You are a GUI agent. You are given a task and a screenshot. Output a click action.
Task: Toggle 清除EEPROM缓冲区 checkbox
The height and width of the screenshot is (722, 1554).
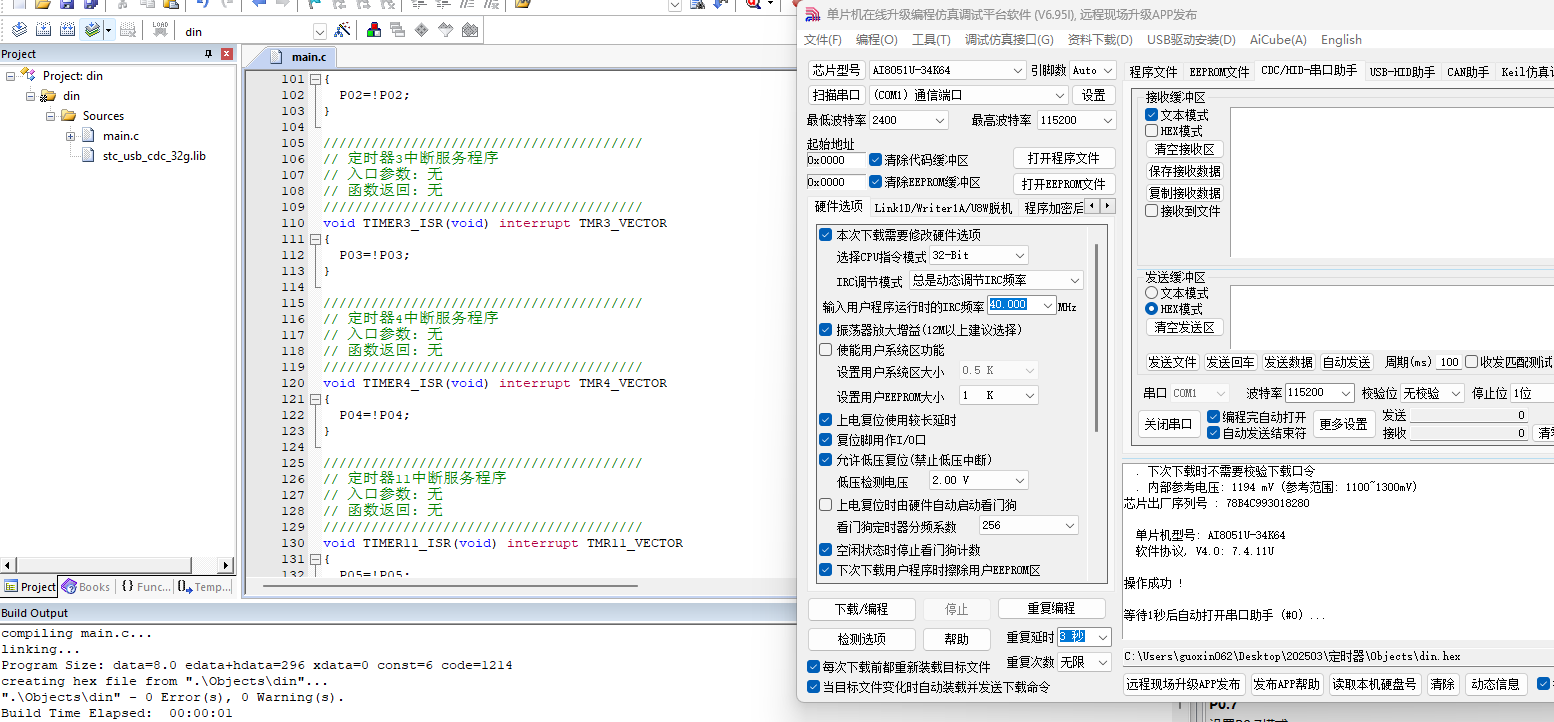(x=876, y=182)
